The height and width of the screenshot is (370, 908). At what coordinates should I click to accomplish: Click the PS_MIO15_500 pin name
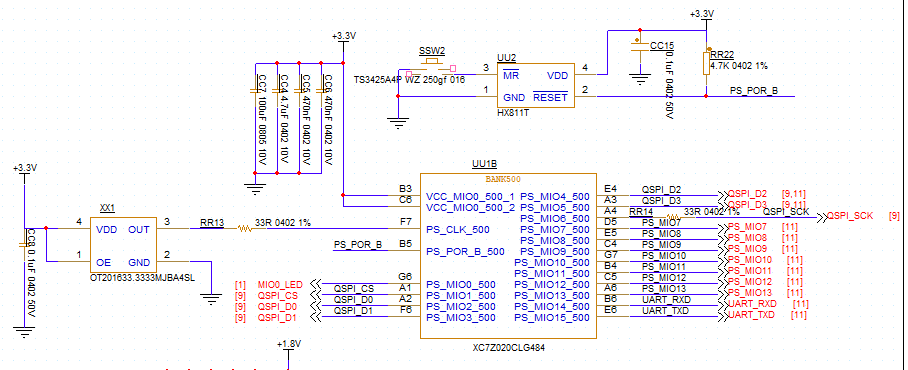coord(551,318)
